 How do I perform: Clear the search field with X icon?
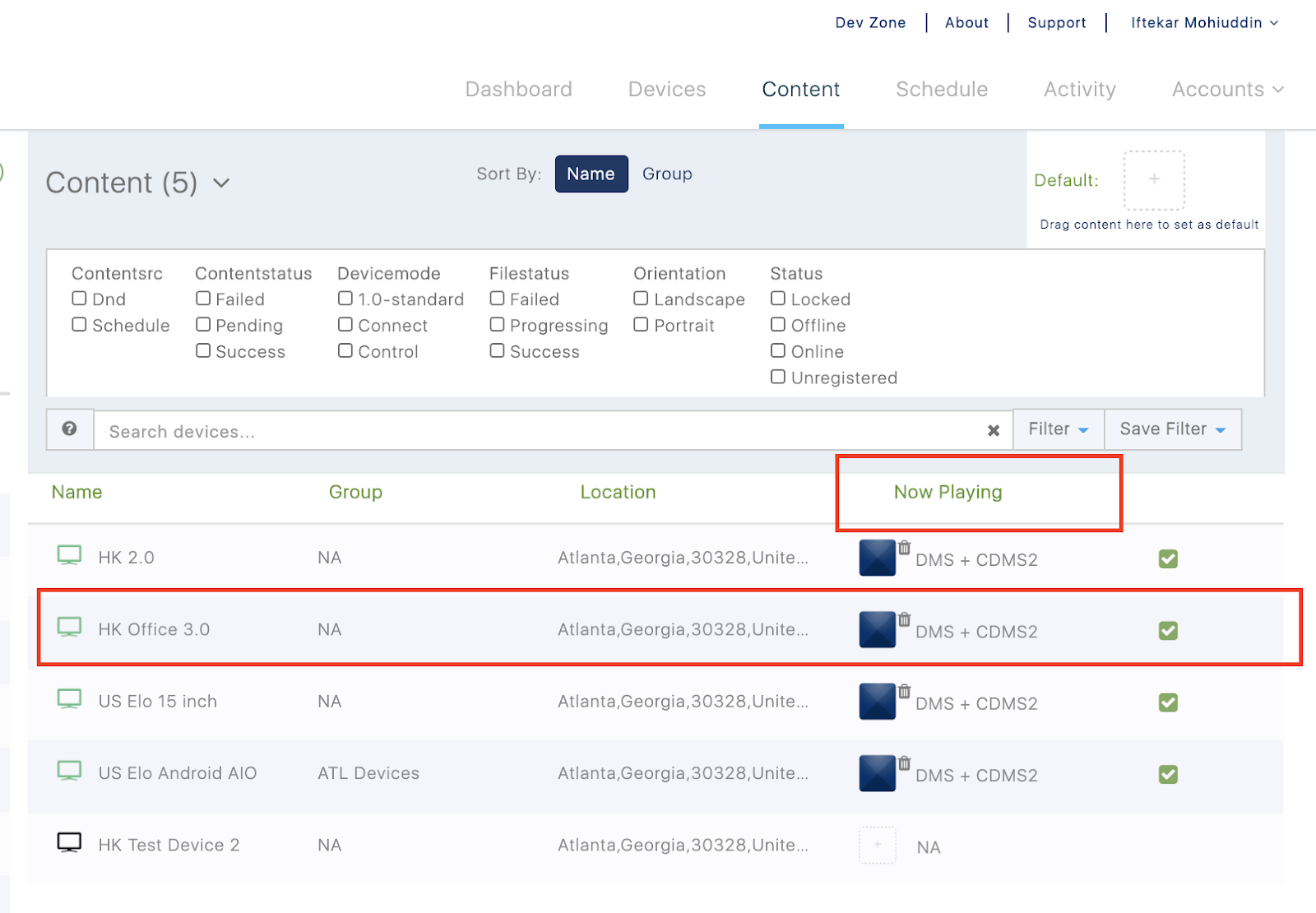point(993,430)
